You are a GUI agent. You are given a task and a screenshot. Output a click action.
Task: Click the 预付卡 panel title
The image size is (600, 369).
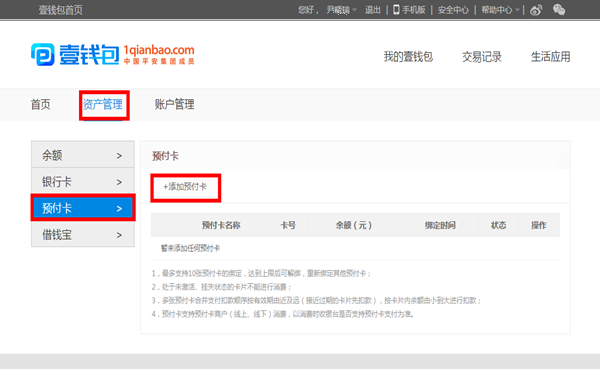tap(165, 156)
